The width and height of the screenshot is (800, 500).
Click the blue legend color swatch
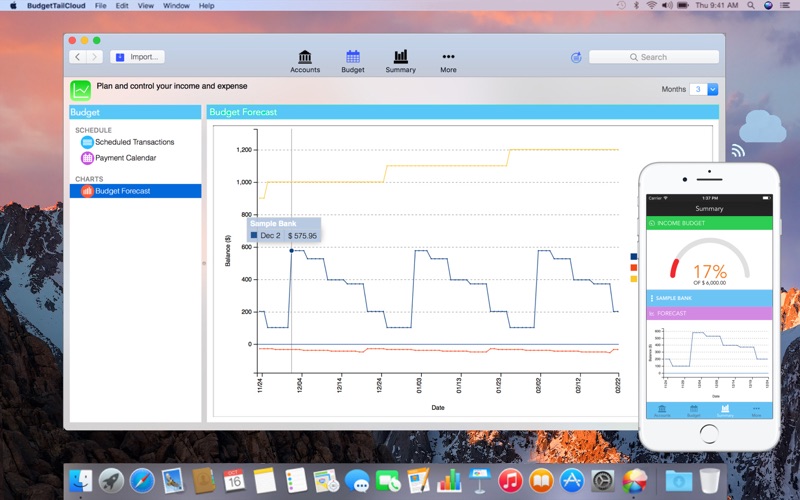coord(634,257)
